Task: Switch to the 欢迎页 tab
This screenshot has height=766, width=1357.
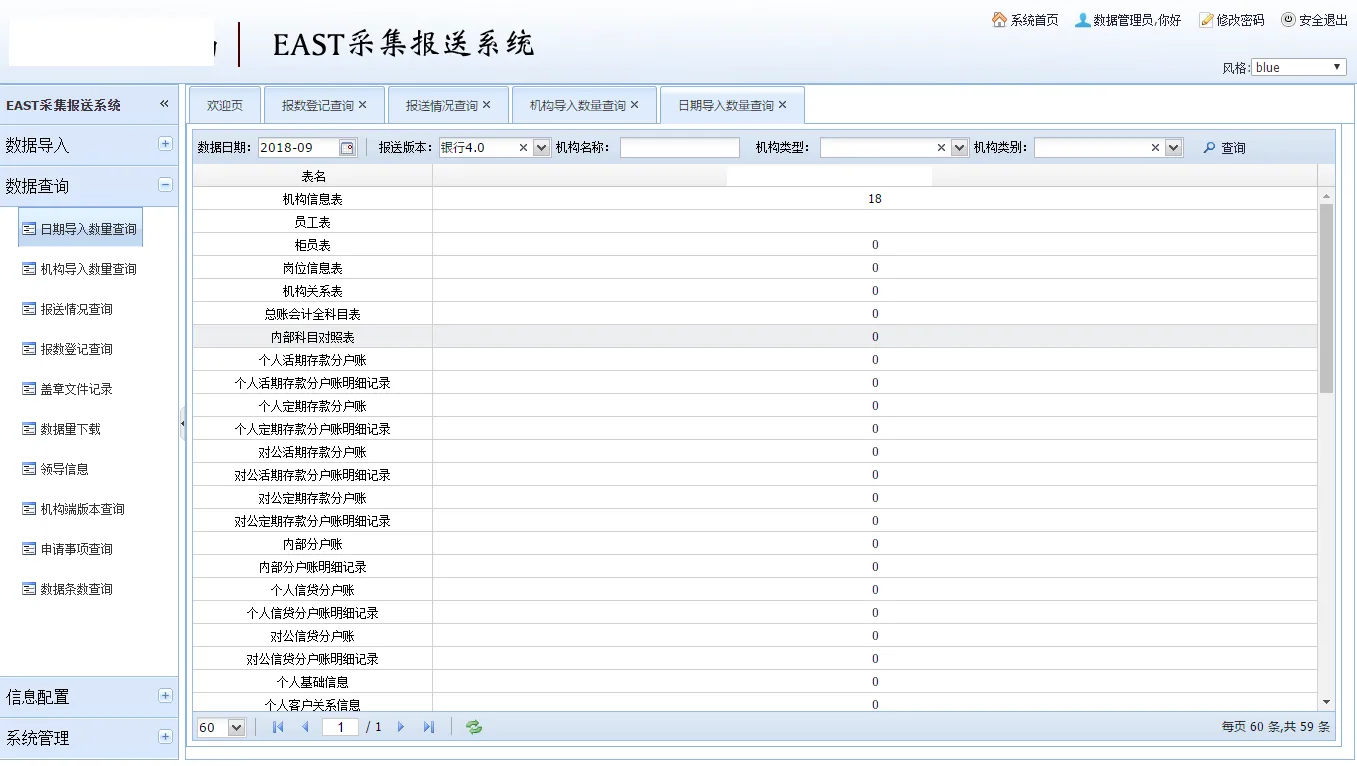Action: pyautogui.click(x=225, y=105)
